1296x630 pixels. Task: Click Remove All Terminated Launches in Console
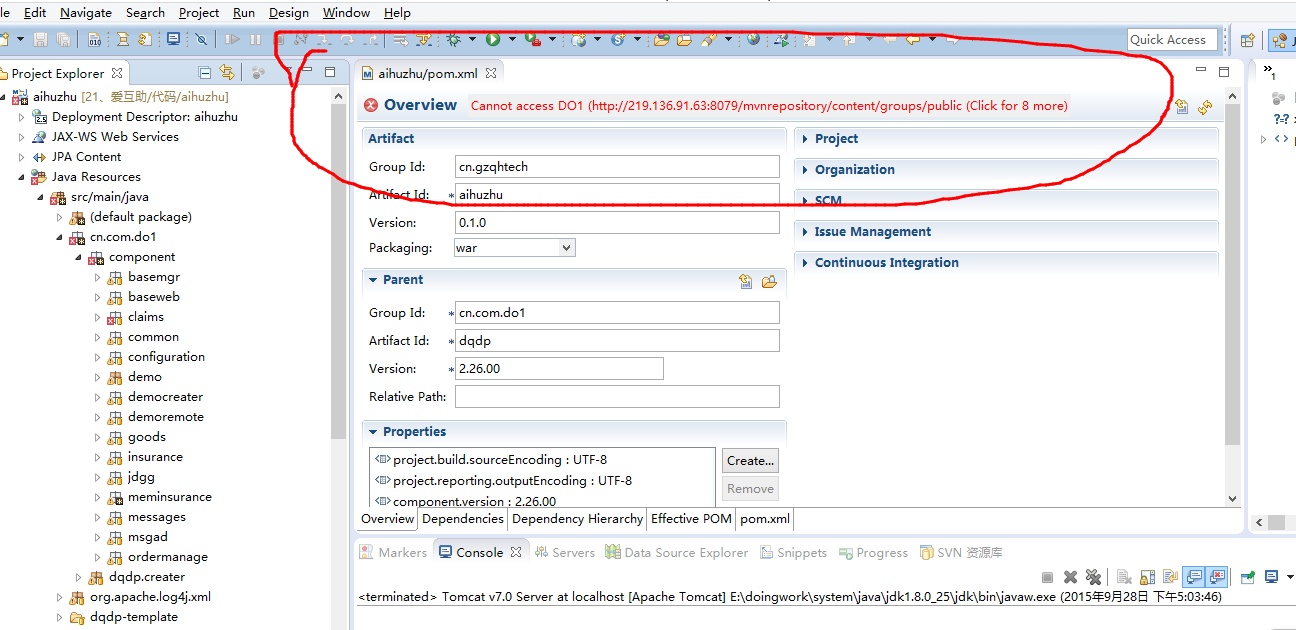pos(1093,577)
